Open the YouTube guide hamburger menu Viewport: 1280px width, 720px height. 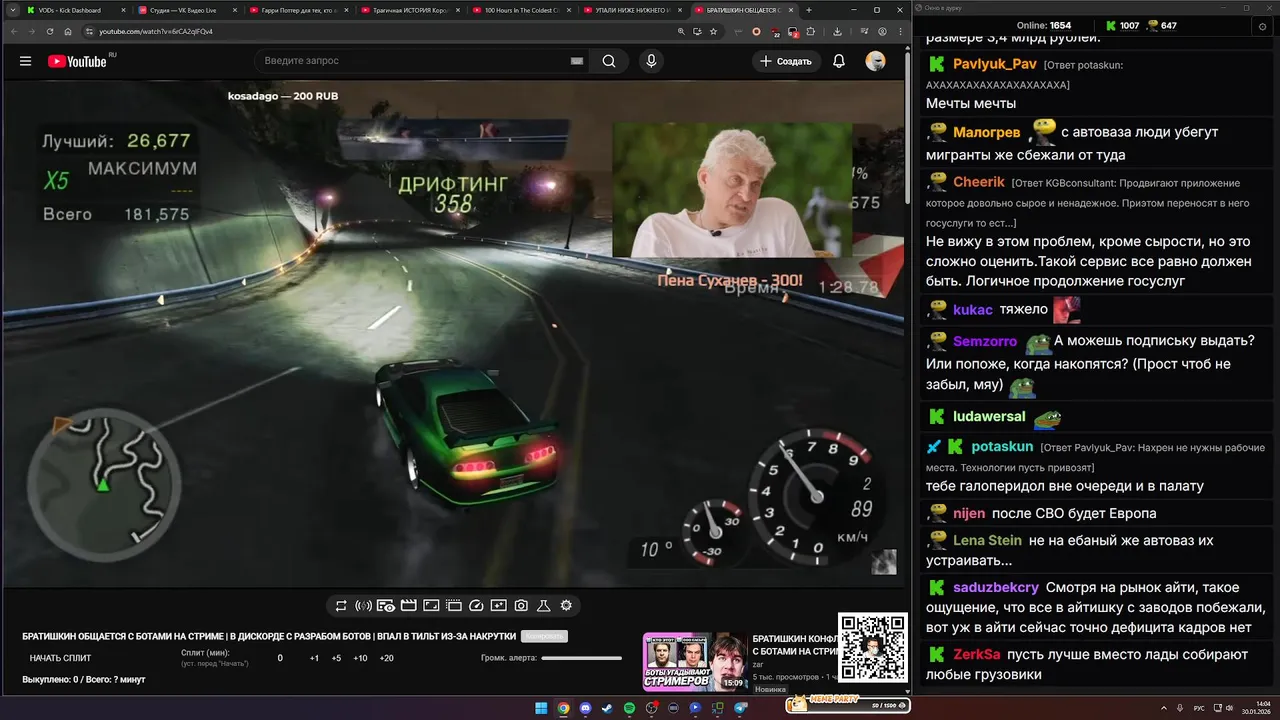coord(25,61)
